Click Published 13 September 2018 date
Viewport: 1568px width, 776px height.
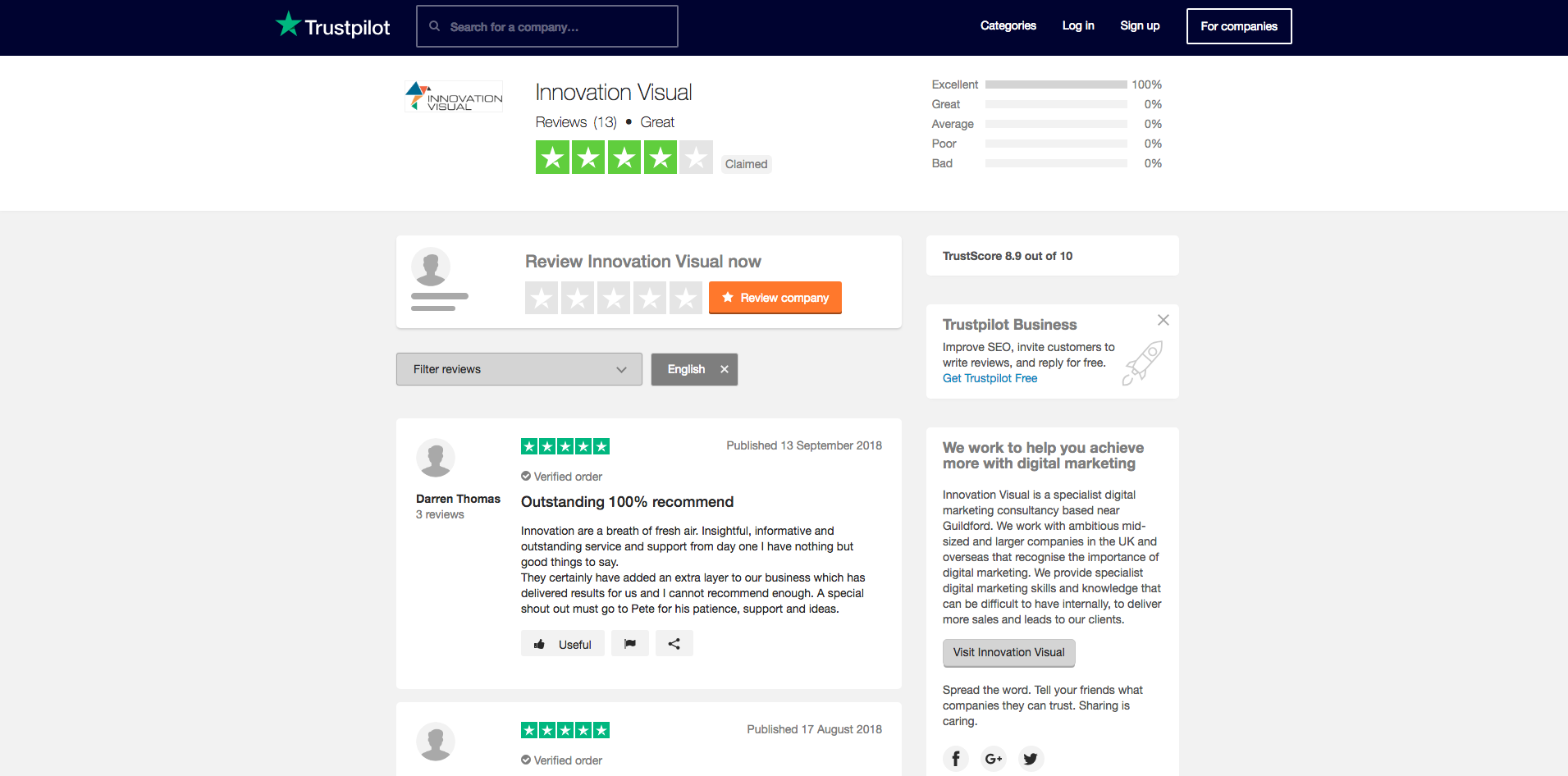[804, 445]
